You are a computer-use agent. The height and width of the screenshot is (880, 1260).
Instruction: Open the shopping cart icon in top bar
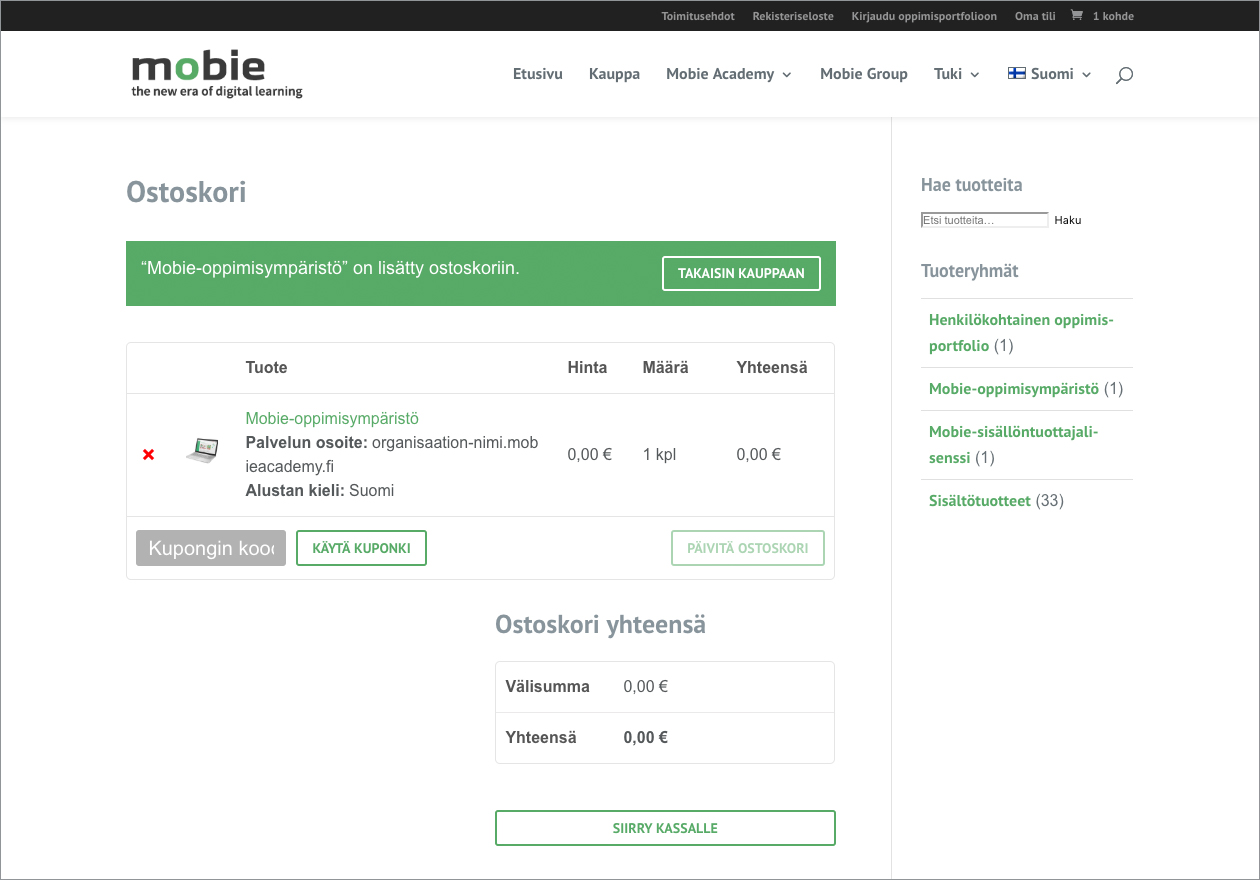coord(1076,16)
